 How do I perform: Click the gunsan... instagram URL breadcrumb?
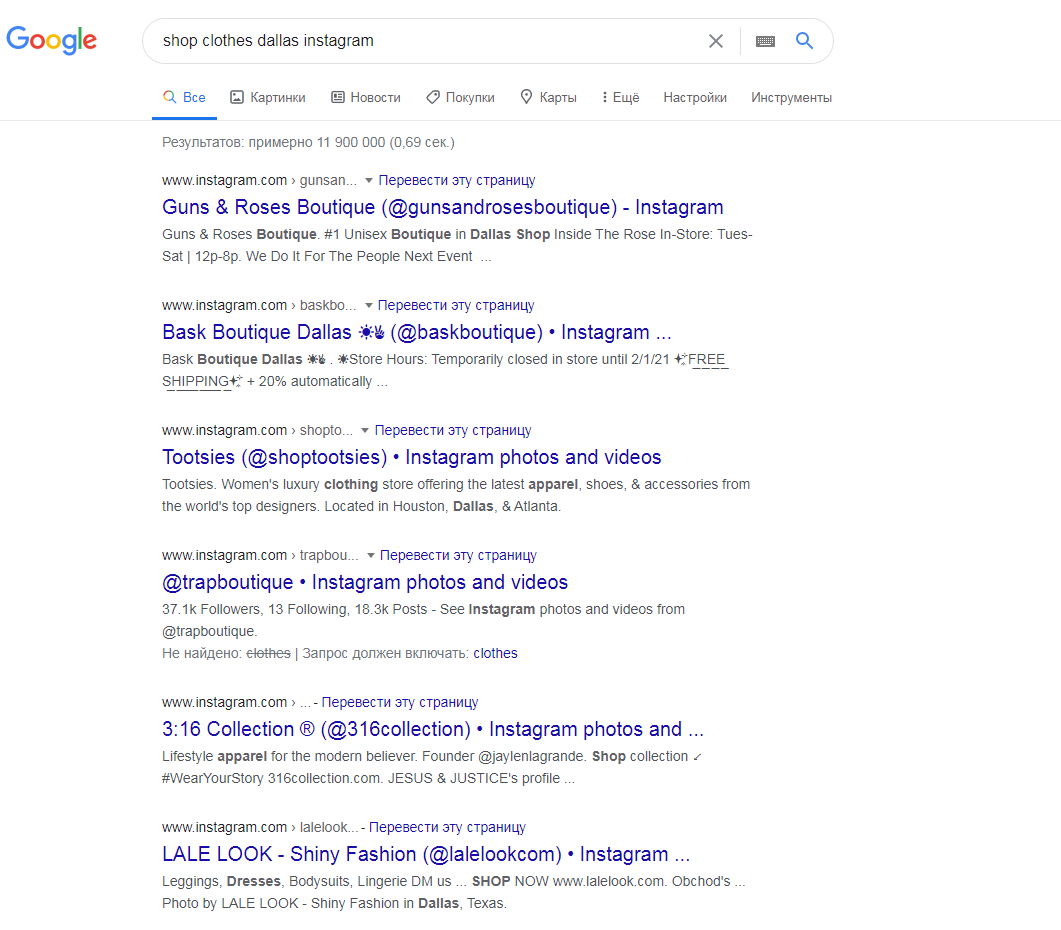(x=259, y=180)
